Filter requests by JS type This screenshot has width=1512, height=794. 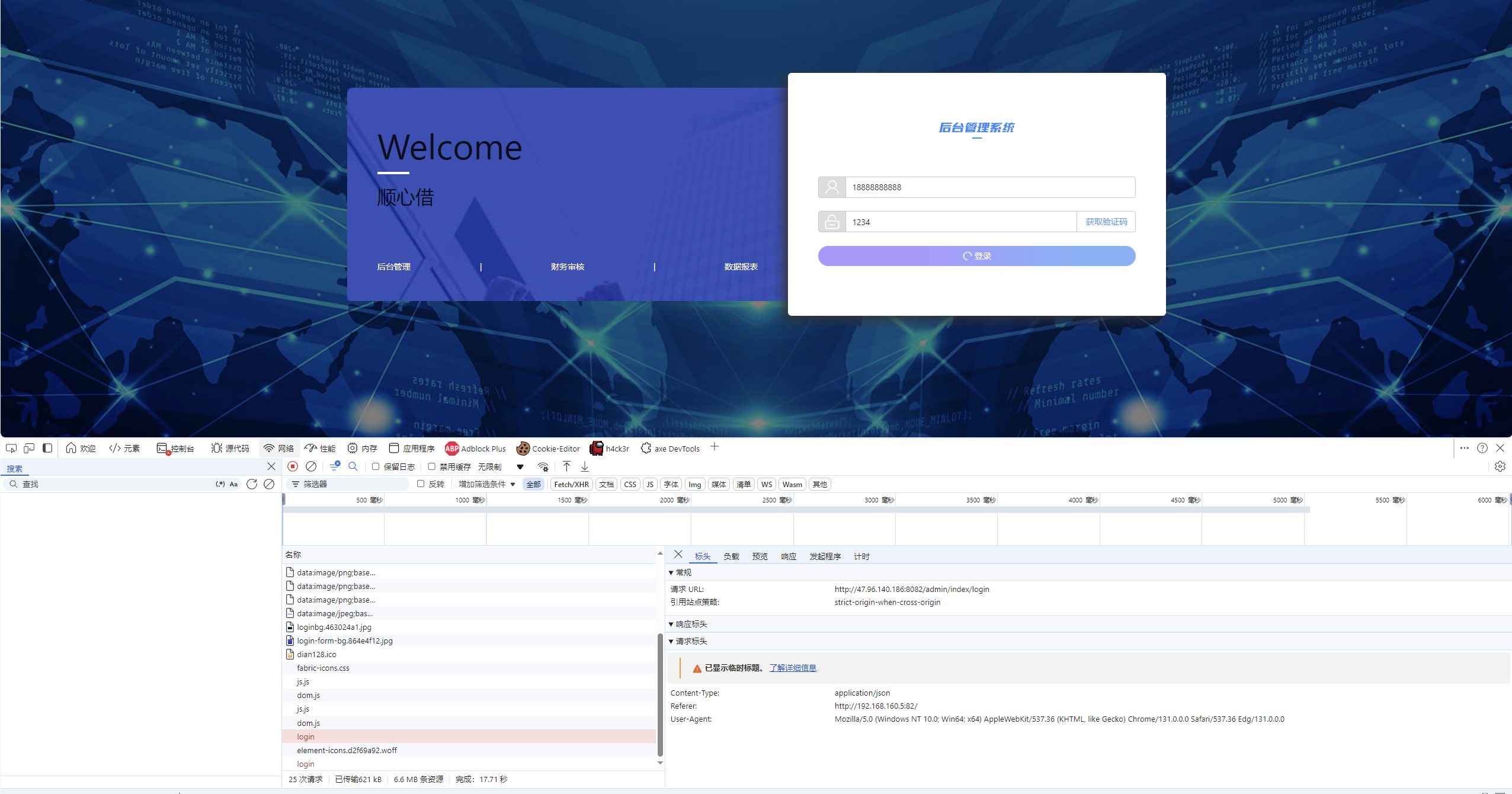[650, 484]
